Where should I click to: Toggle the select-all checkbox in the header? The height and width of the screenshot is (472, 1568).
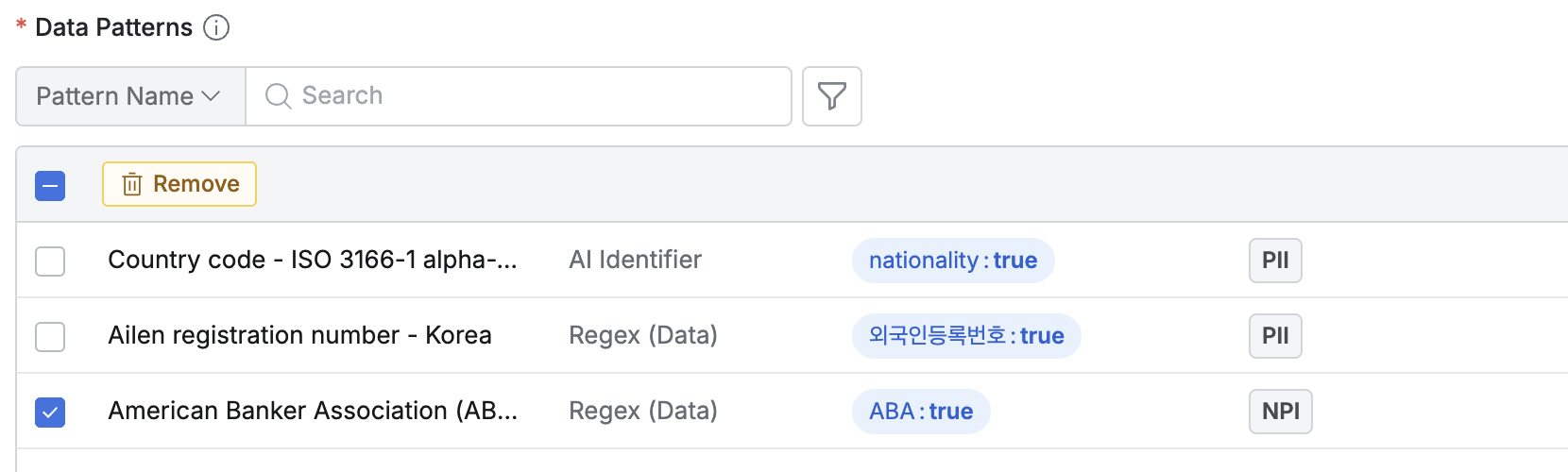(50, 186)
